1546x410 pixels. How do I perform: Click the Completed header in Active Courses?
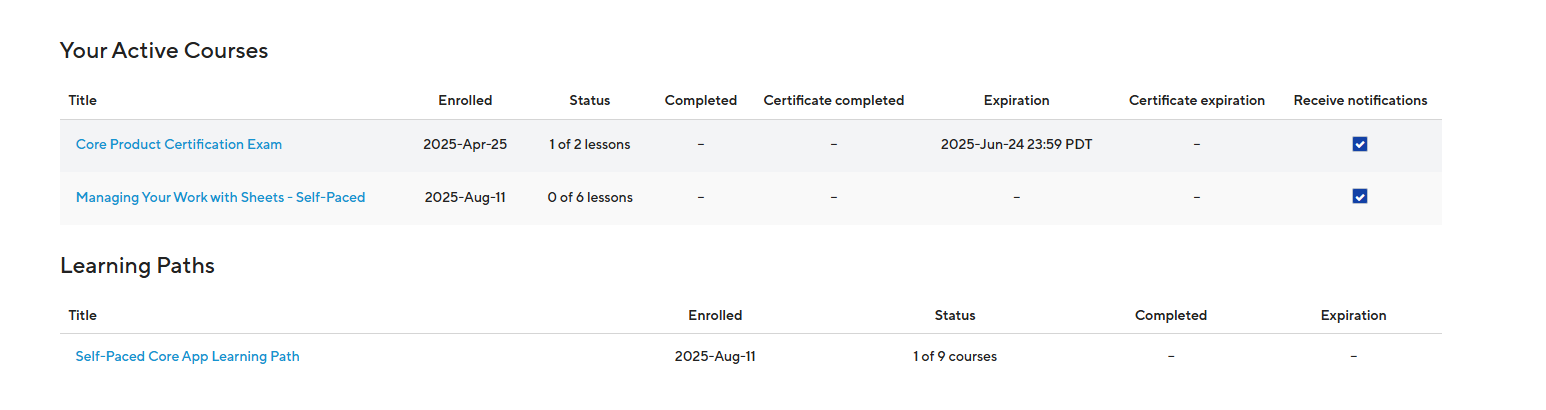[701, 100]
